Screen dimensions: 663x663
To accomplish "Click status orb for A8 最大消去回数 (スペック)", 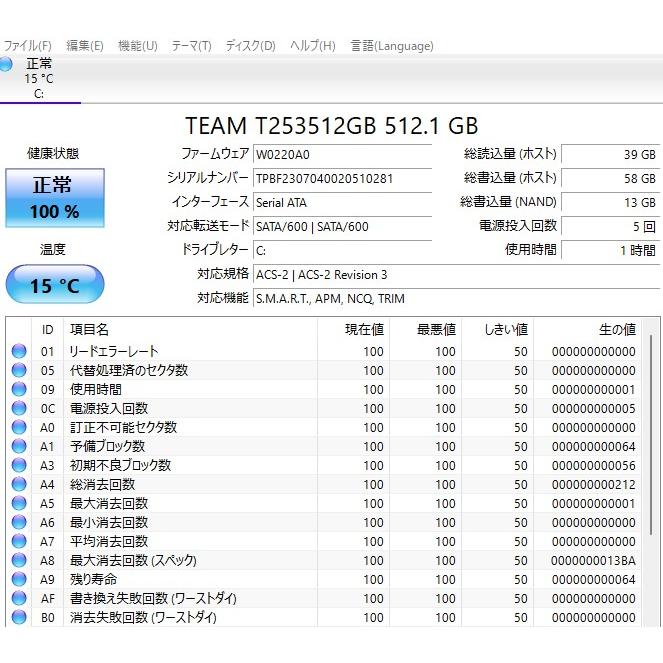I will [x=19, y=561].
